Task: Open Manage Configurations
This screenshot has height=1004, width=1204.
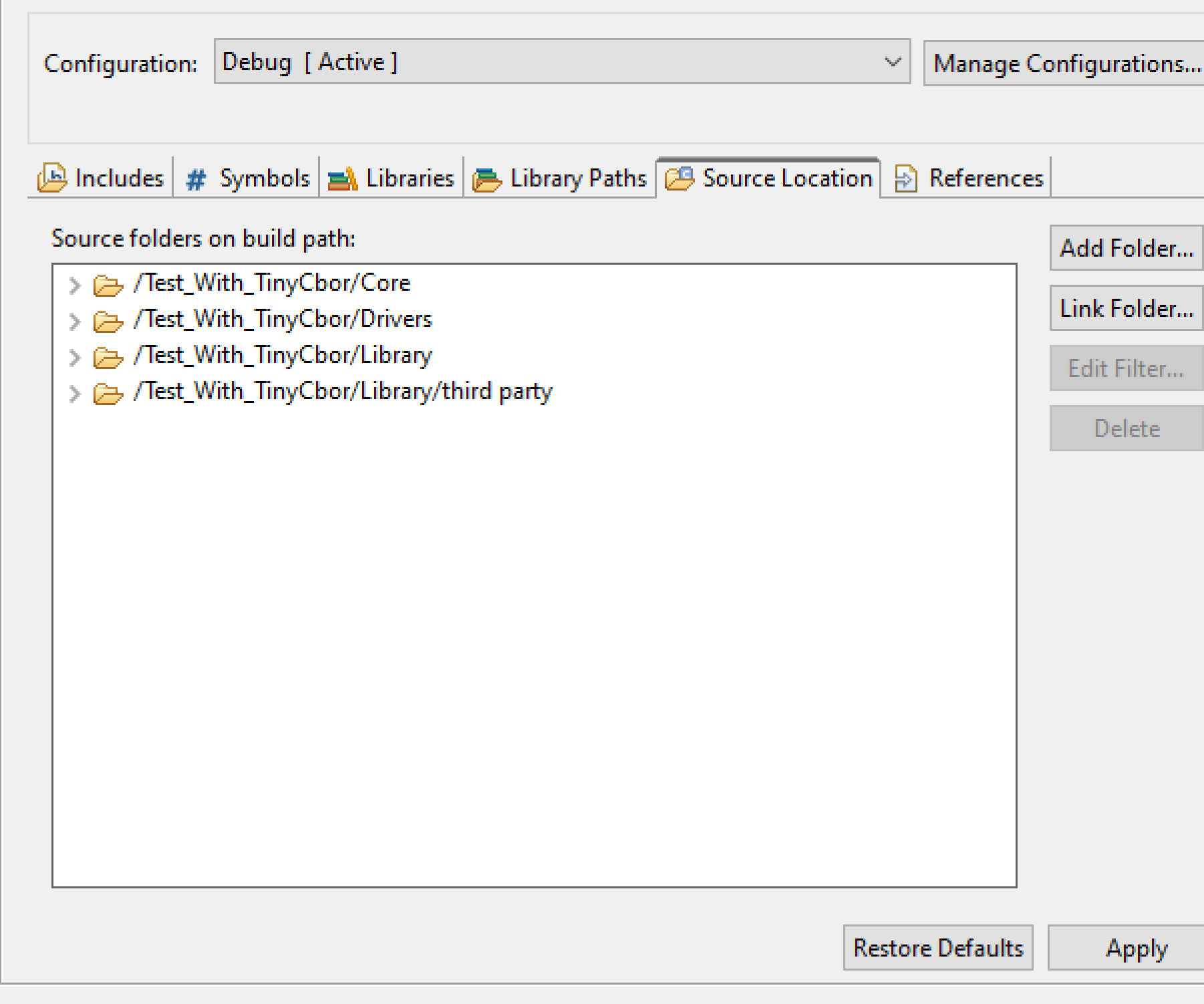Action: (x=1062, y=62)
